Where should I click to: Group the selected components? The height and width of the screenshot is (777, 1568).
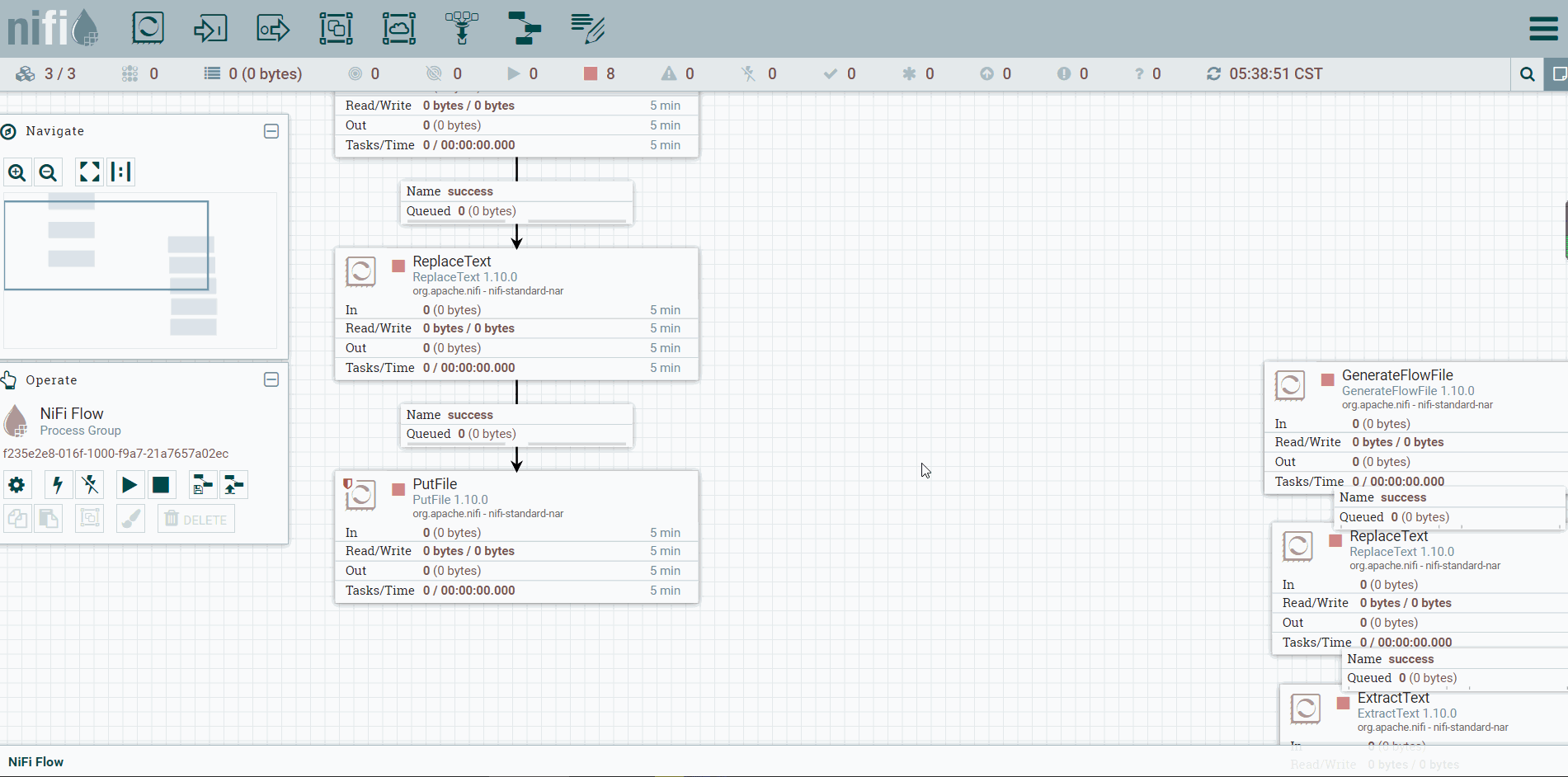pos(90,519)
